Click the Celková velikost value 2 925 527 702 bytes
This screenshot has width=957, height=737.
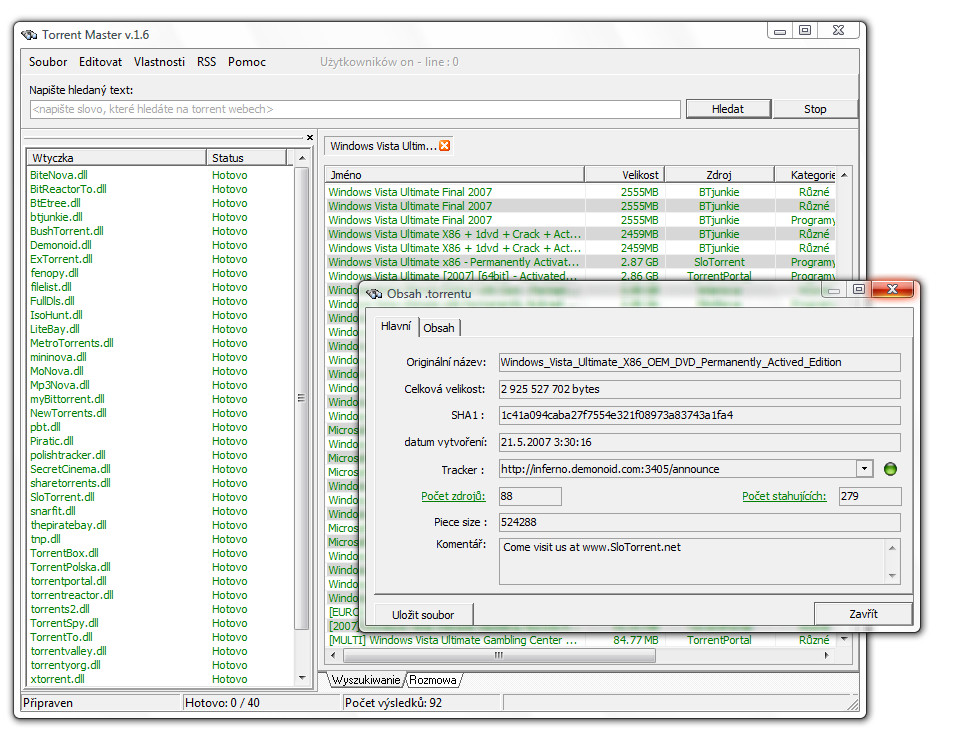click(699, 389)
